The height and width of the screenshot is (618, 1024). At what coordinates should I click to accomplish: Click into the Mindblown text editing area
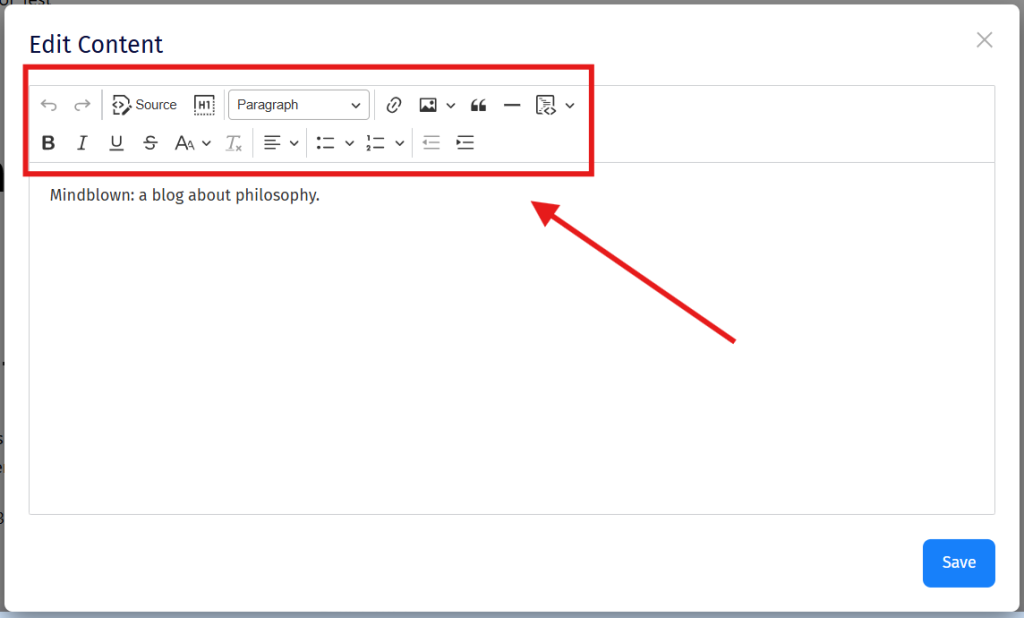coord(512,338)
